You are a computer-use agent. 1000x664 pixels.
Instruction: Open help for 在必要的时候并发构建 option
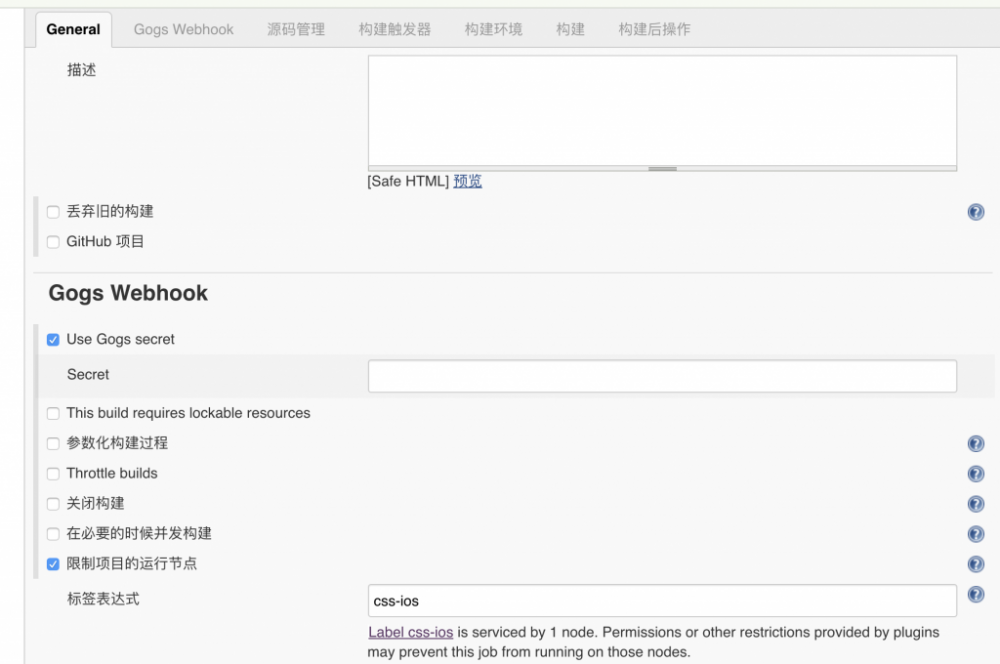(975, 533)
